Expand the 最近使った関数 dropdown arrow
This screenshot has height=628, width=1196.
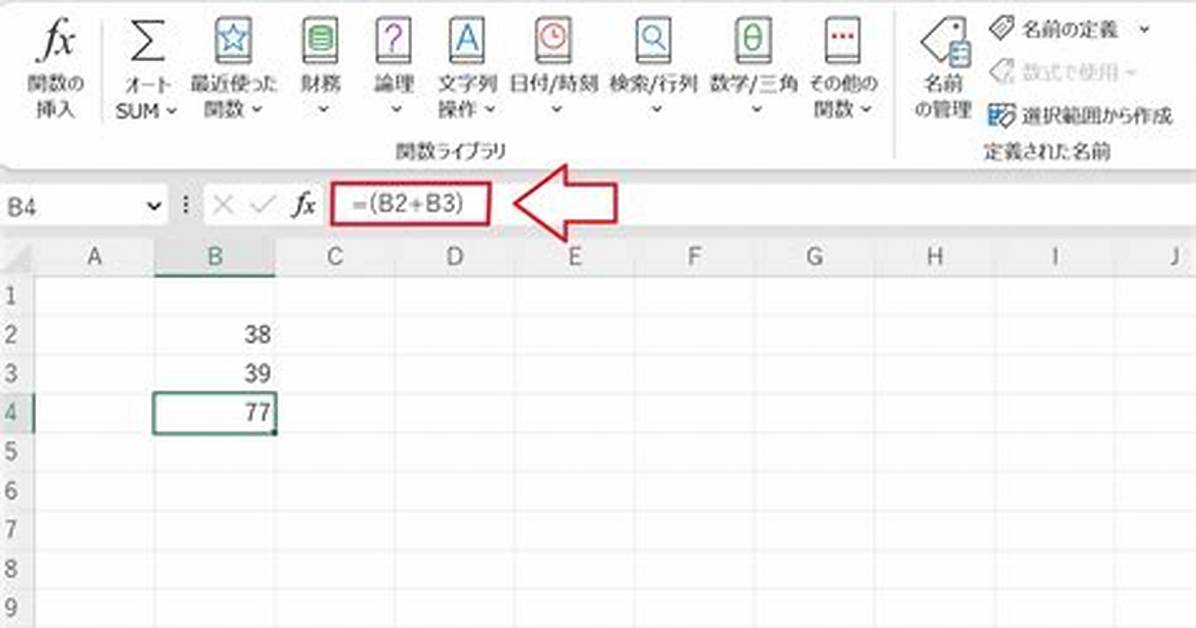(257, 110)
